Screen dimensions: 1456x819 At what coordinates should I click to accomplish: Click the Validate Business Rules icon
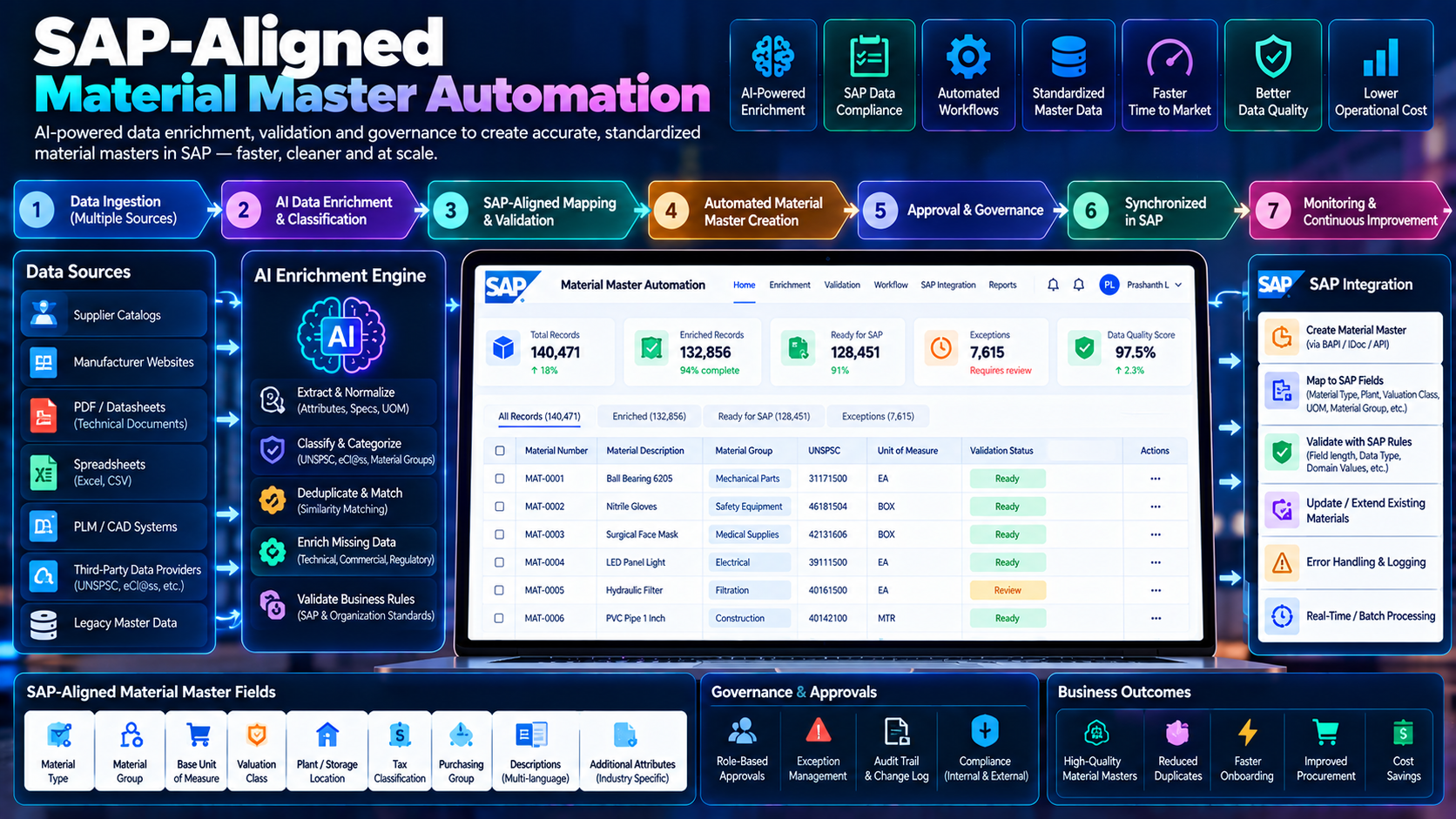coord(273,606)
